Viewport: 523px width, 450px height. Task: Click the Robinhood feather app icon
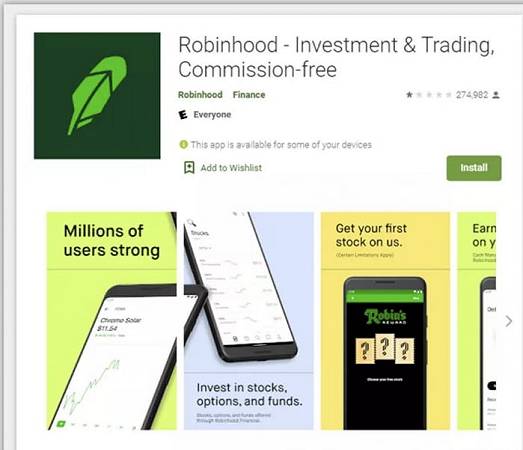(97, 96)
